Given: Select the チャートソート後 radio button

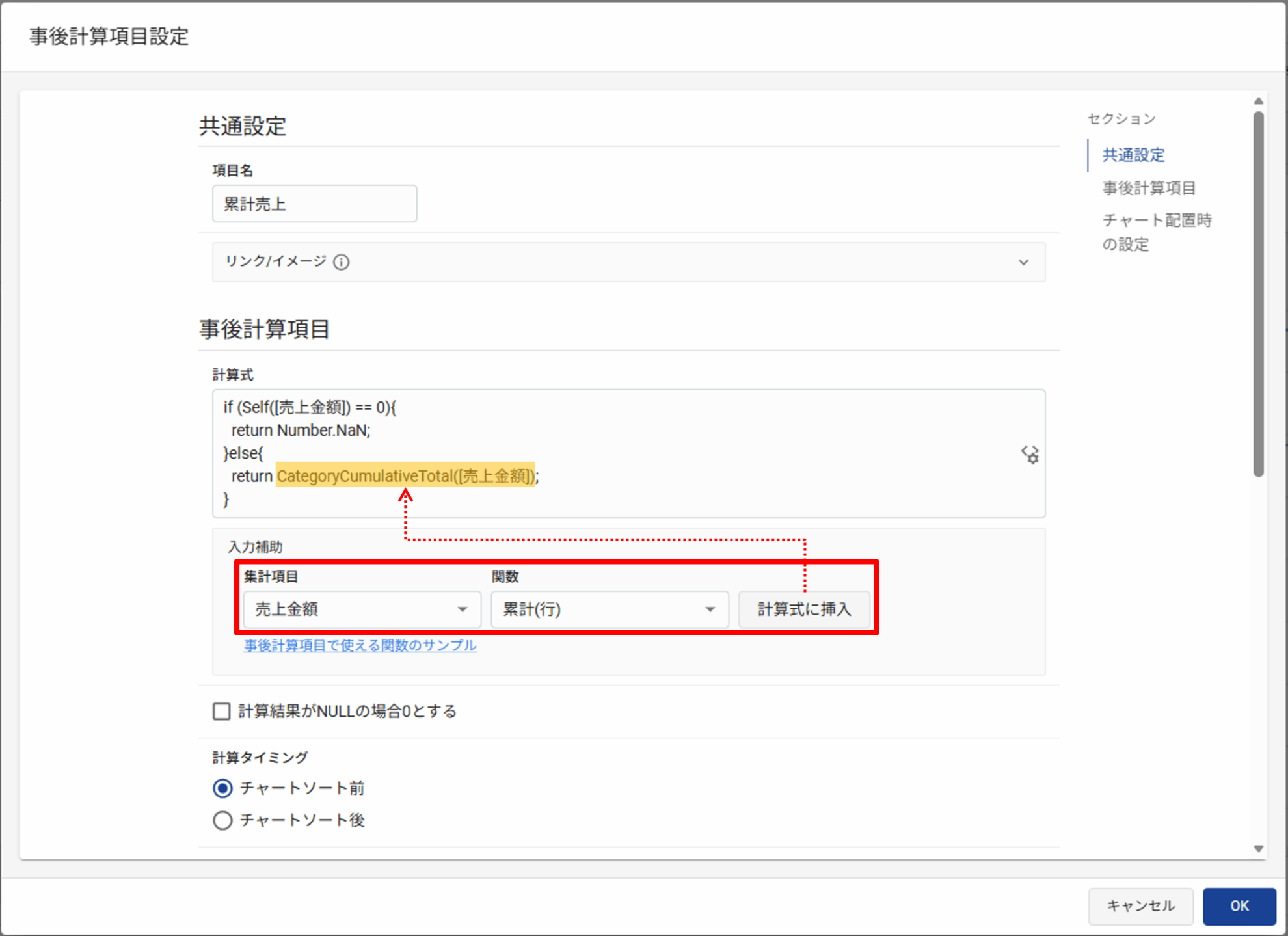Looking at the screenshot, I should [x=222, y=820].
